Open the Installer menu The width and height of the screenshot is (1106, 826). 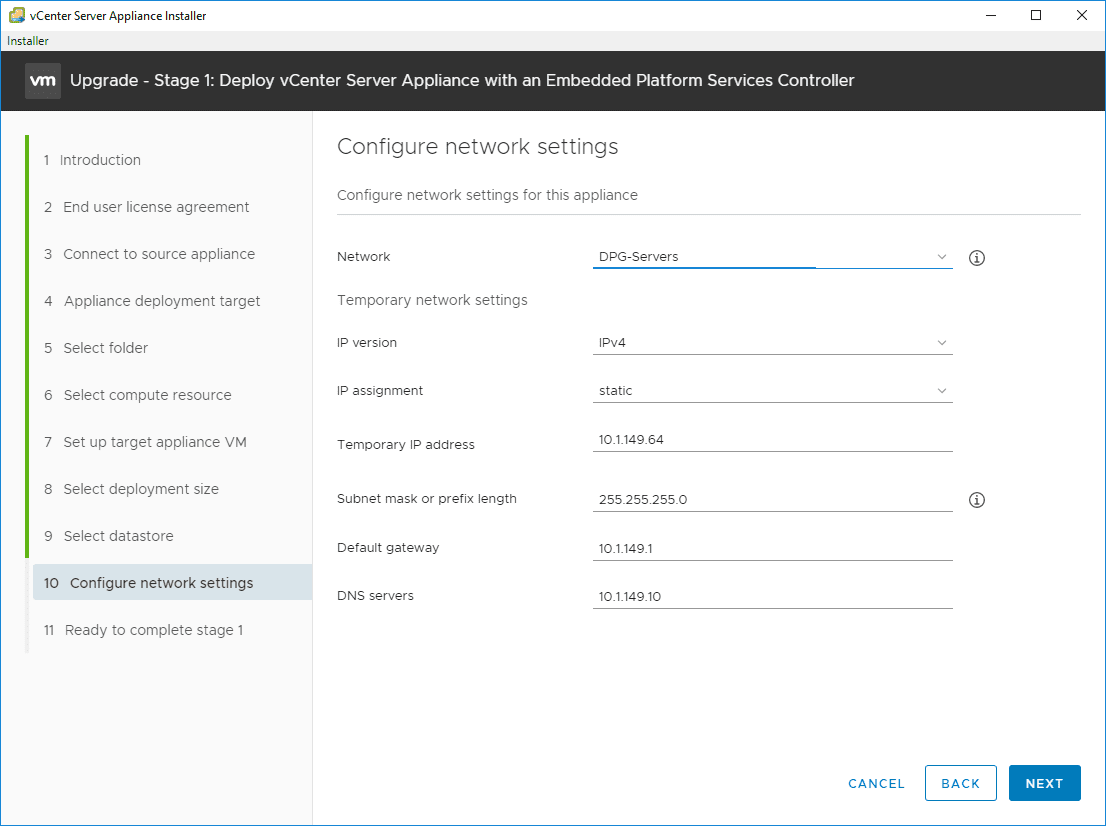click(28, 41)
